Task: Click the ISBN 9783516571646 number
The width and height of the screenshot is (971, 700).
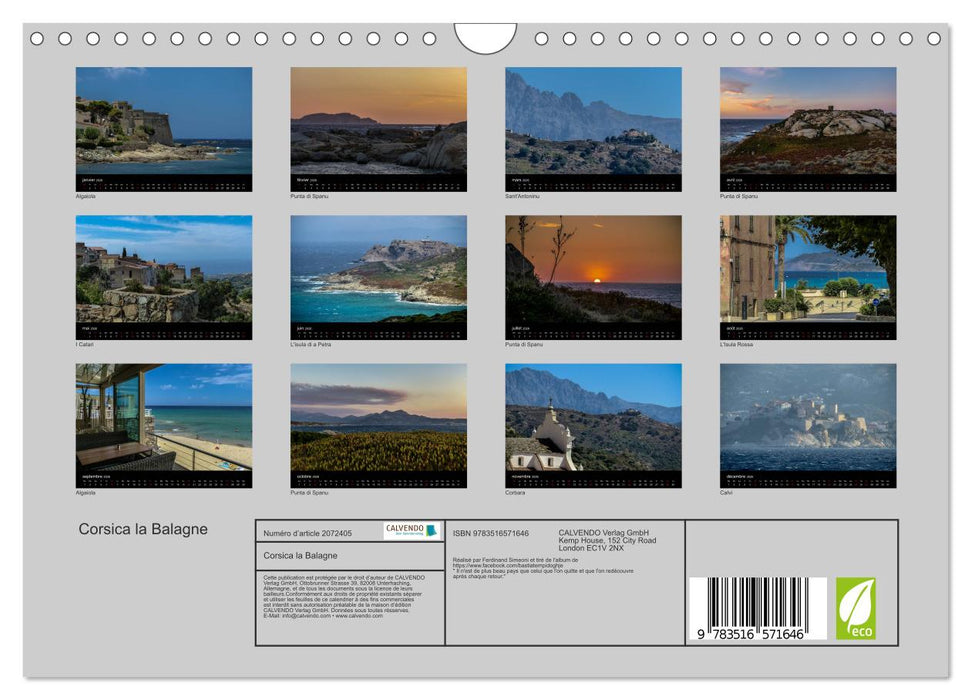Action: [x=490, y=534]
